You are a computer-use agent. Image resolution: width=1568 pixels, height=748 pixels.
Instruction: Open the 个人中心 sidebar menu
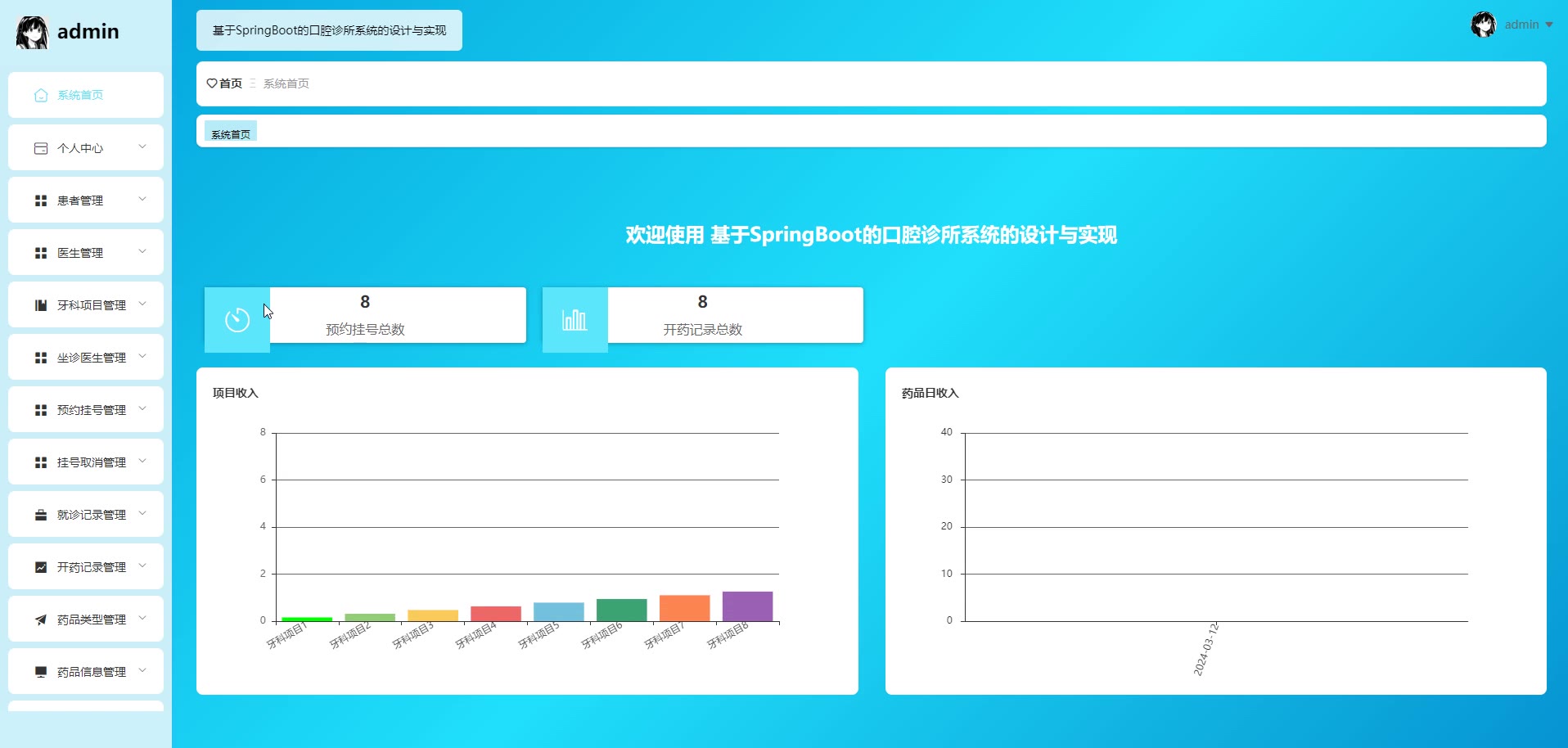[86, 147]
